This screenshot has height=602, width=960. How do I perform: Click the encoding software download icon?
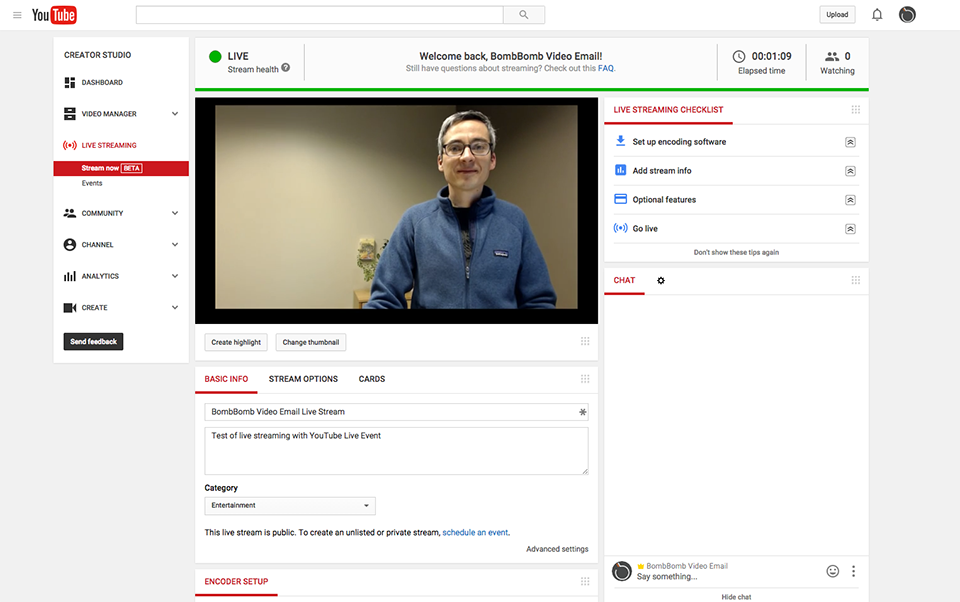pyautogui.click(x=620, y=141)
